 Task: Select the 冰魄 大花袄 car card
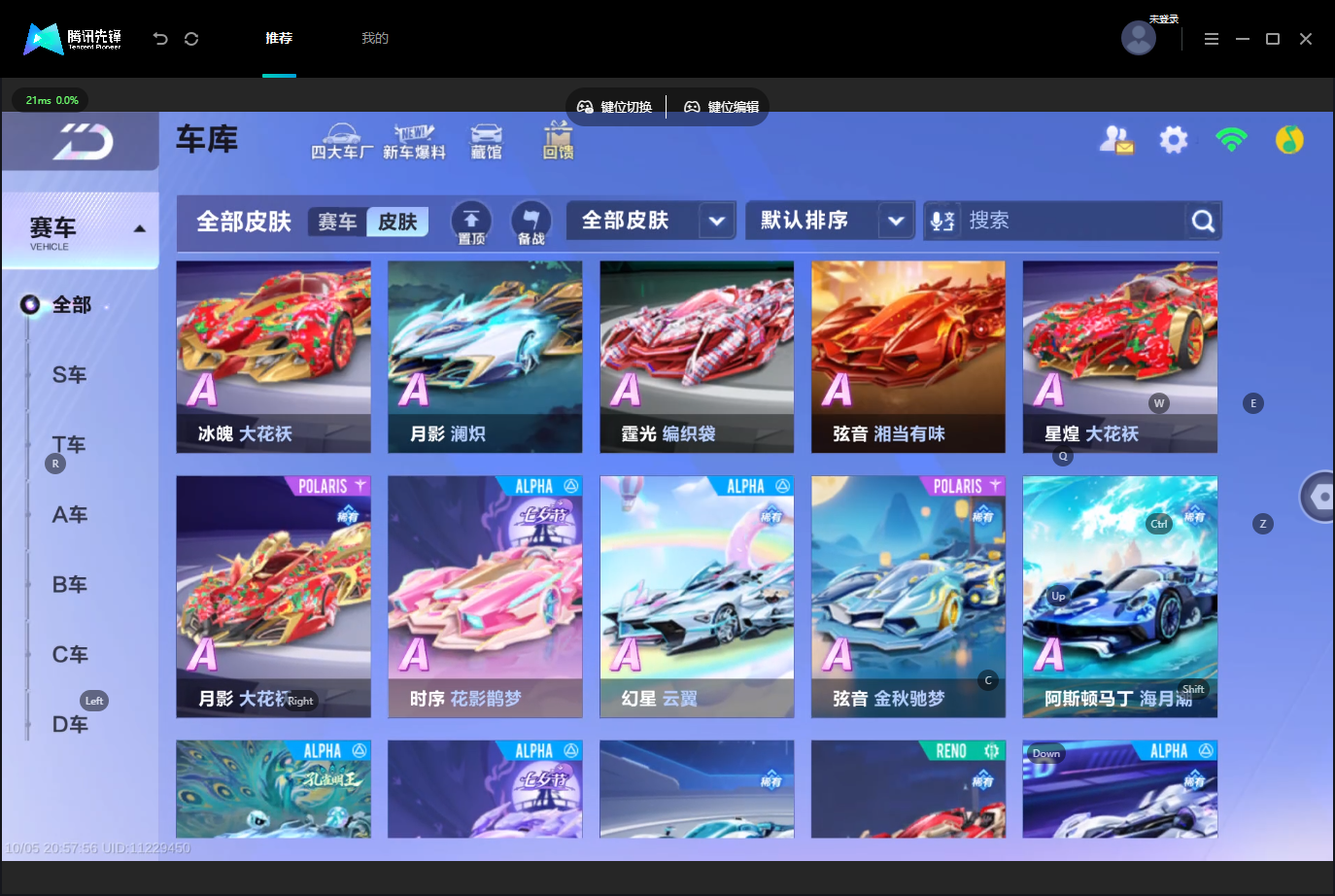point(274,357)
